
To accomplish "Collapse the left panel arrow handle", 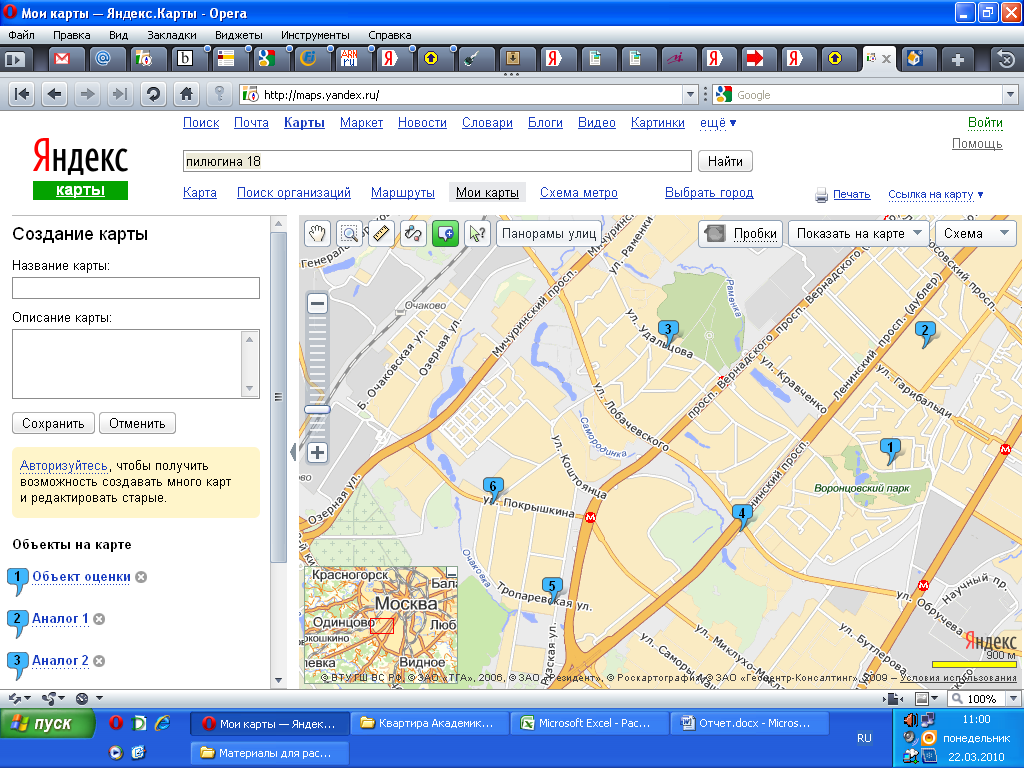I will click(293, 451).
